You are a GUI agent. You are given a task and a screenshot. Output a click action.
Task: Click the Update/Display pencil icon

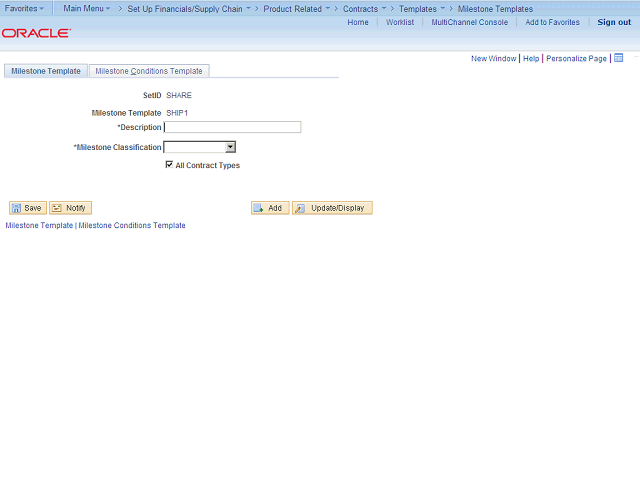300,208
